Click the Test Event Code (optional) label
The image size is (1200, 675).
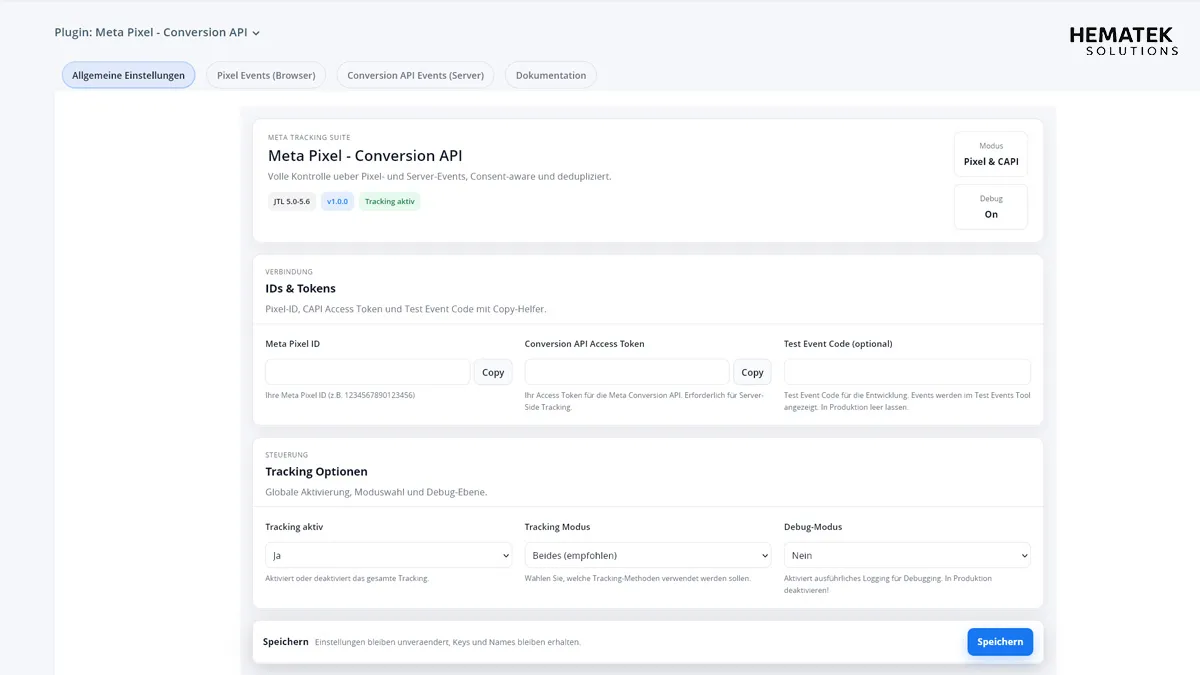pos(838,344)
